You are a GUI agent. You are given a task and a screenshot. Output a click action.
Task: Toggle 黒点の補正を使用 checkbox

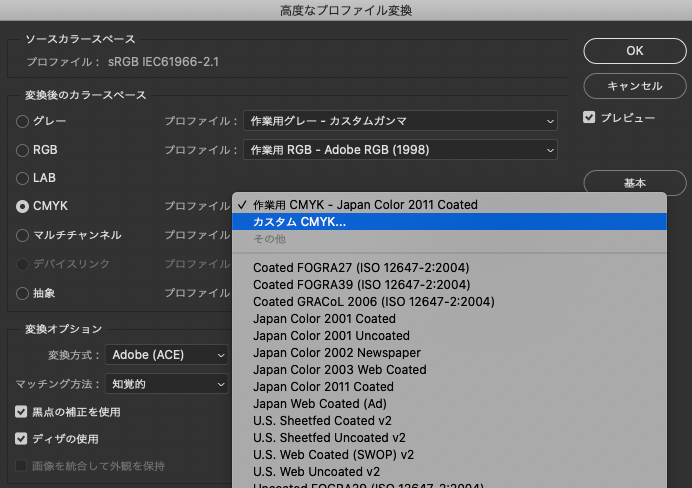click(x=21, y=412)
